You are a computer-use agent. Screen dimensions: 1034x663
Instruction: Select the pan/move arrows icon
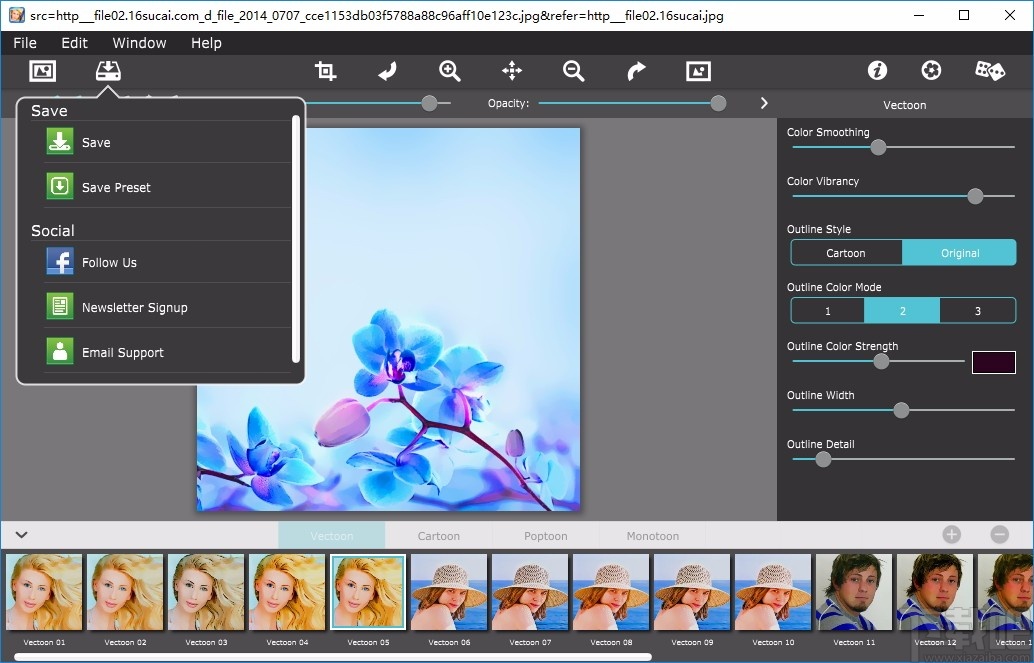[512, 71]
